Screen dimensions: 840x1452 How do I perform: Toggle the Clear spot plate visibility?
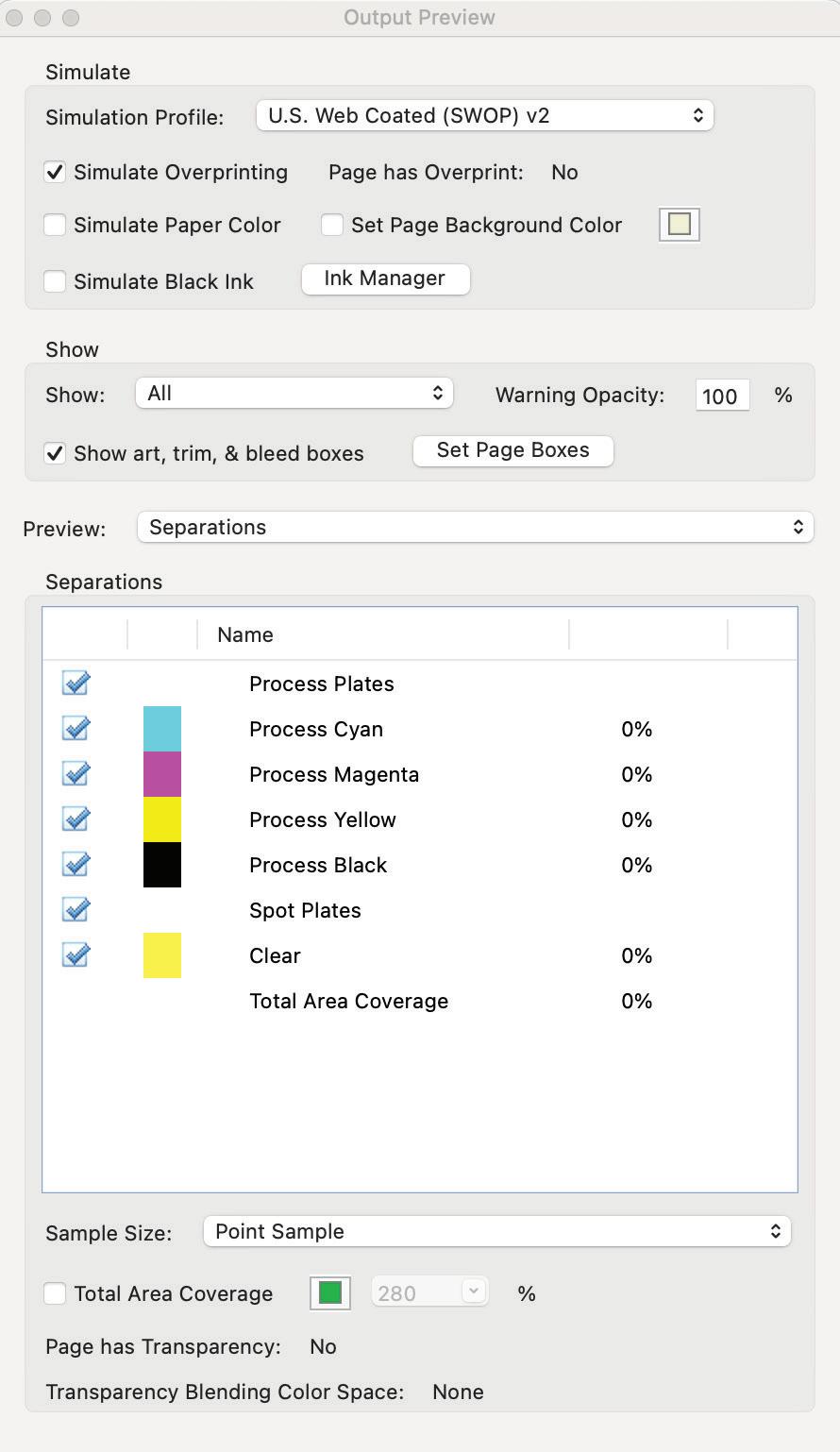[x=76, y=954]
